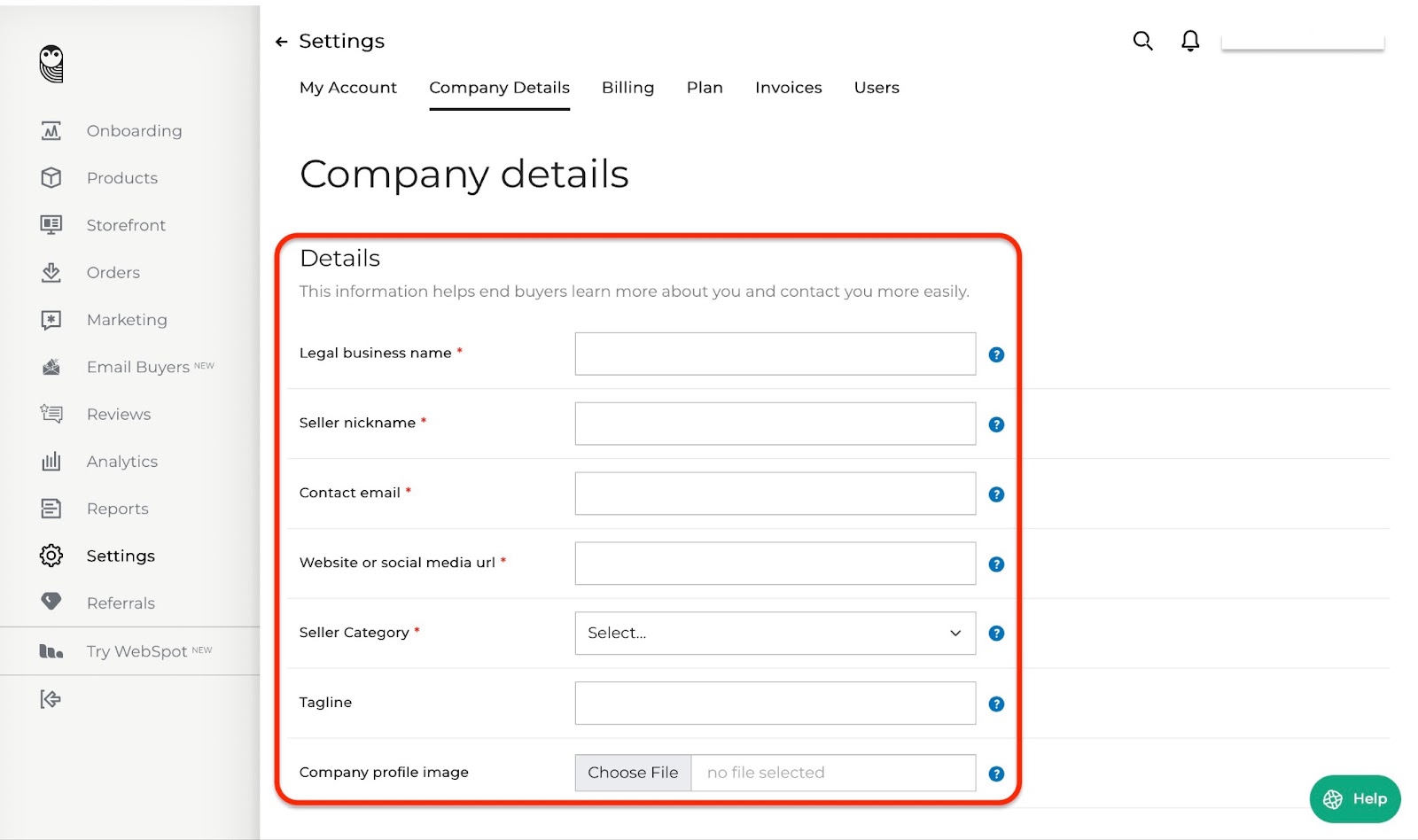
Task: Click the logout arrow icon
Action: pyautogui.click(x=51, y=699)
